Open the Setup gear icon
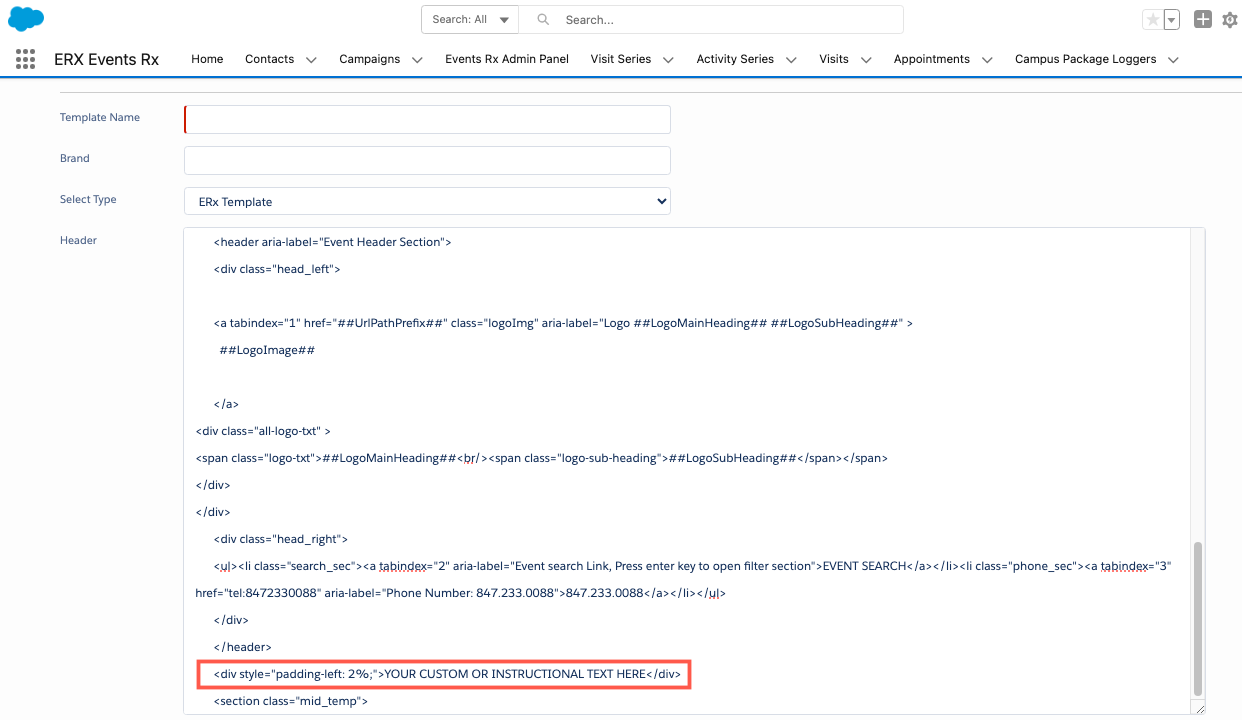 1230,20
